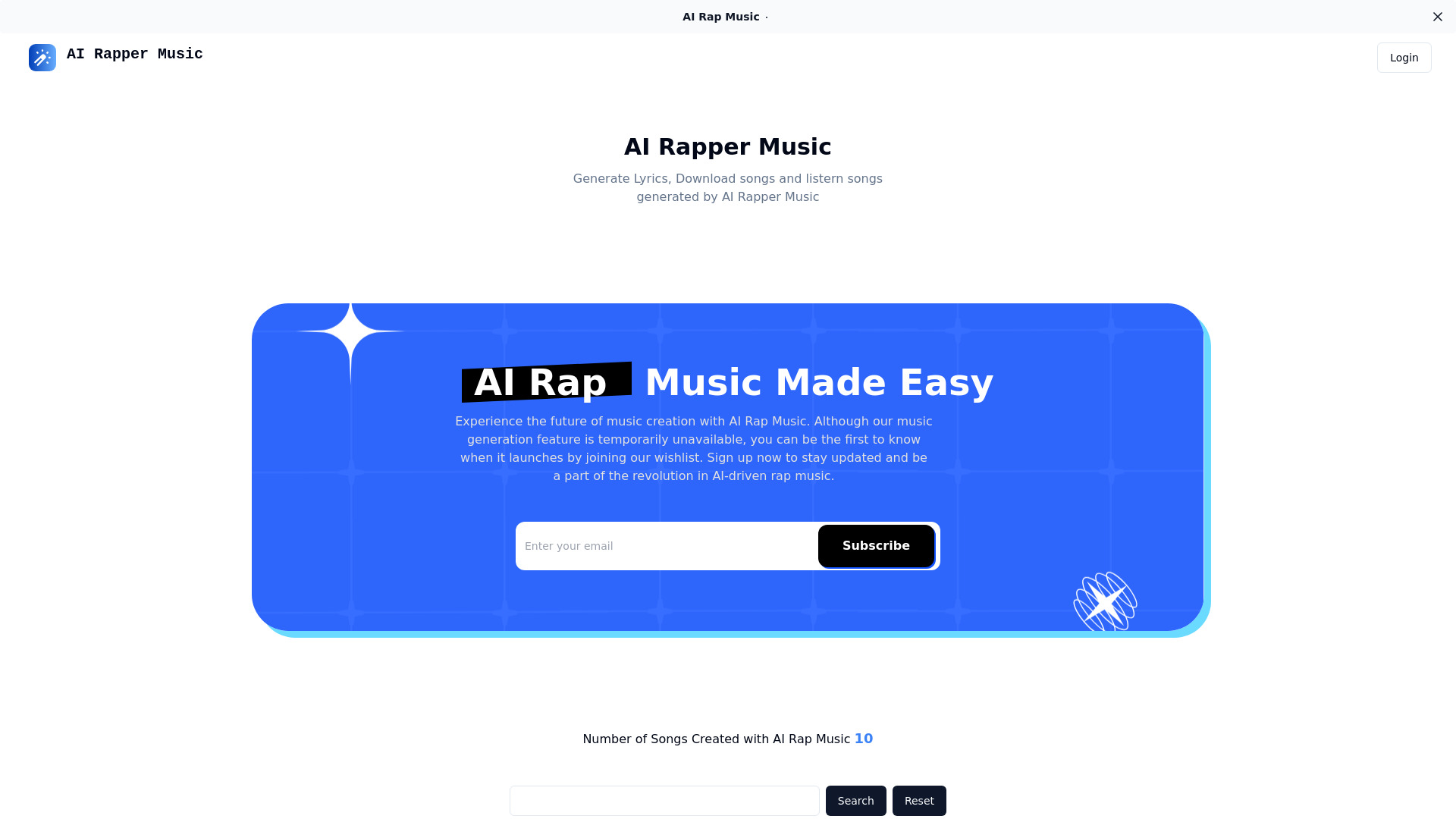This screenshot has height=819, width=1456.
Task: Click the Search button below song counter
Action: 856,800
